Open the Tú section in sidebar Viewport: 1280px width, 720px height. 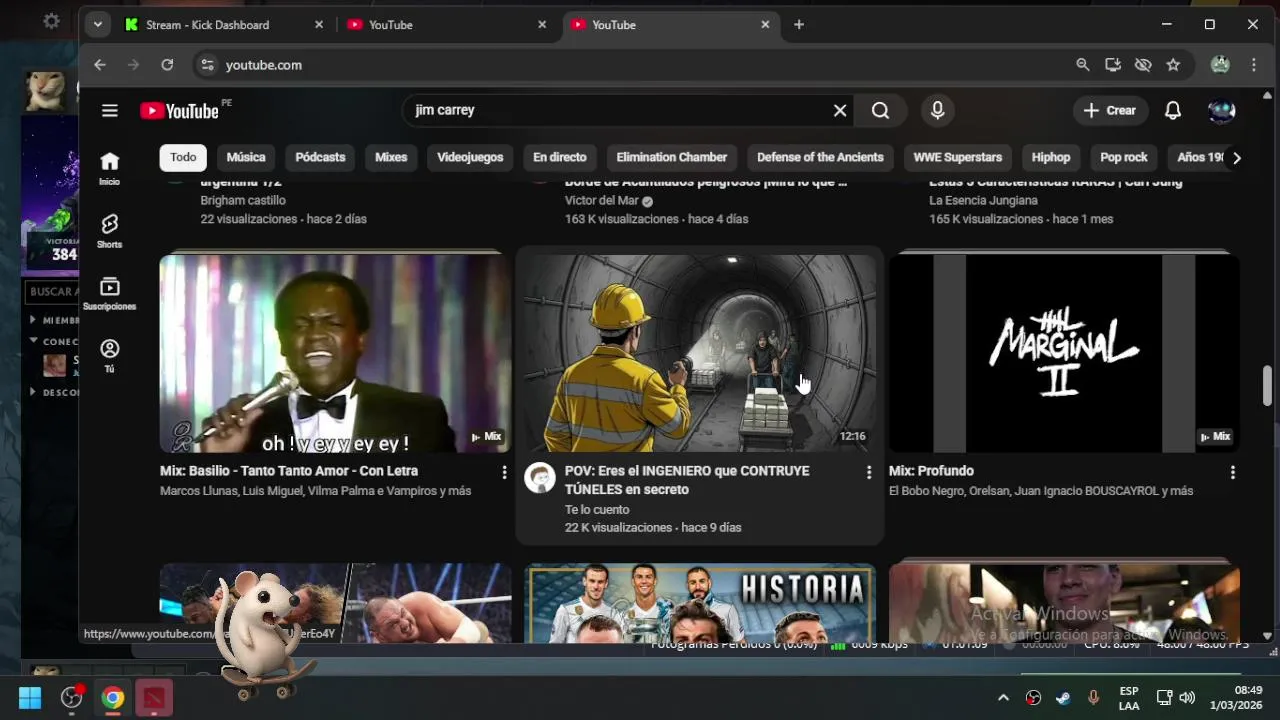110,356
